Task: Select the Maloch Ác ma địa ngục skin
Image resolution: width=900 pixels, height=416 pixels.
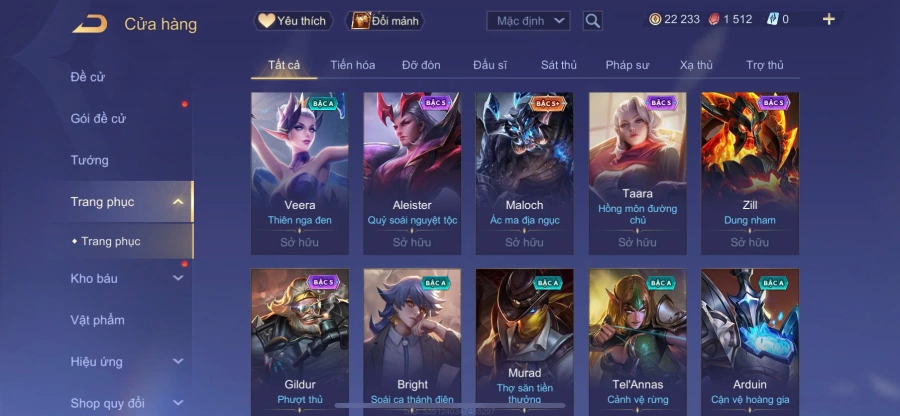Action: coord(525,173)
